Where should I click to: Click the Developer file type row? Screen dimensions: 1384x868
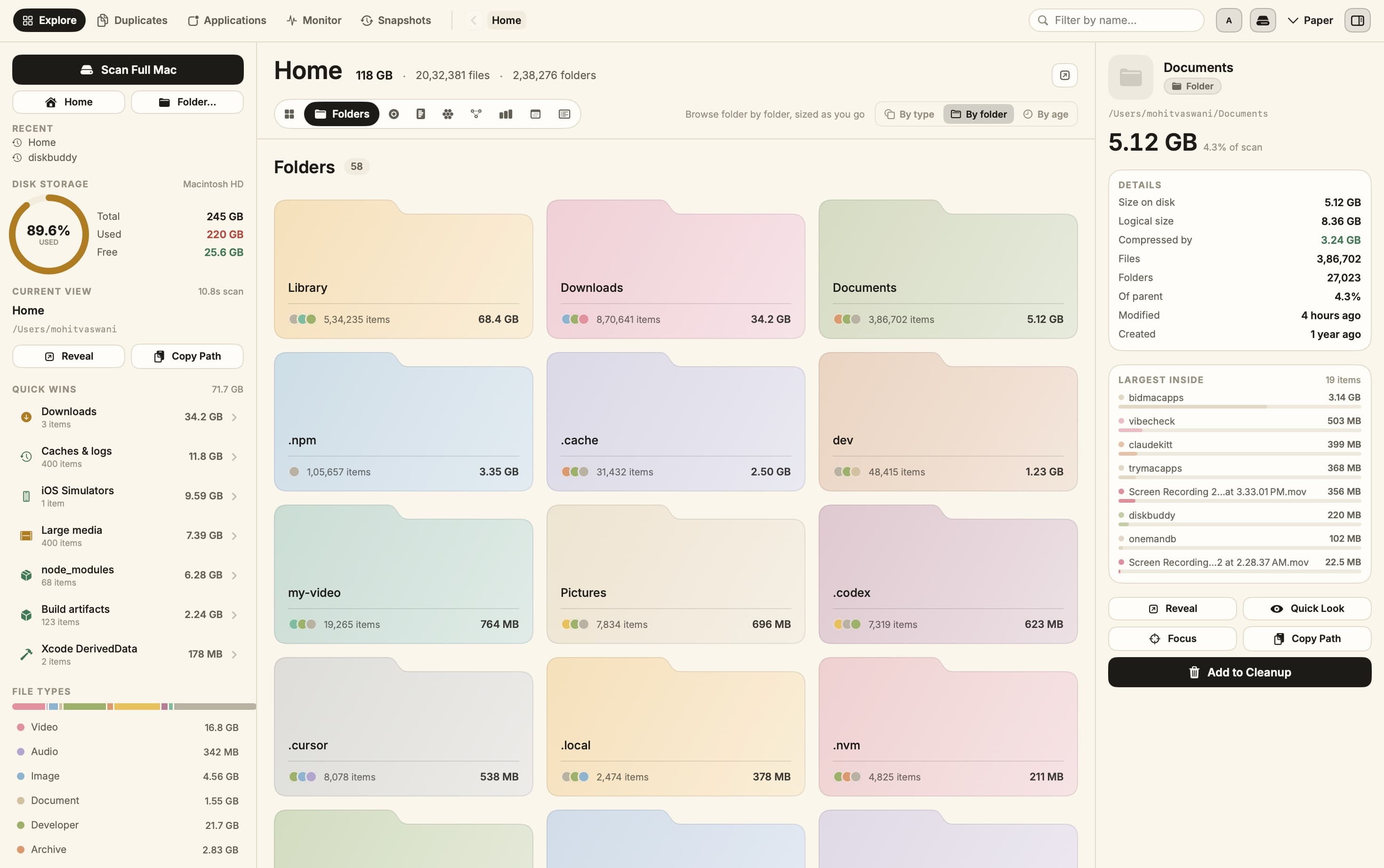point(128,826)
